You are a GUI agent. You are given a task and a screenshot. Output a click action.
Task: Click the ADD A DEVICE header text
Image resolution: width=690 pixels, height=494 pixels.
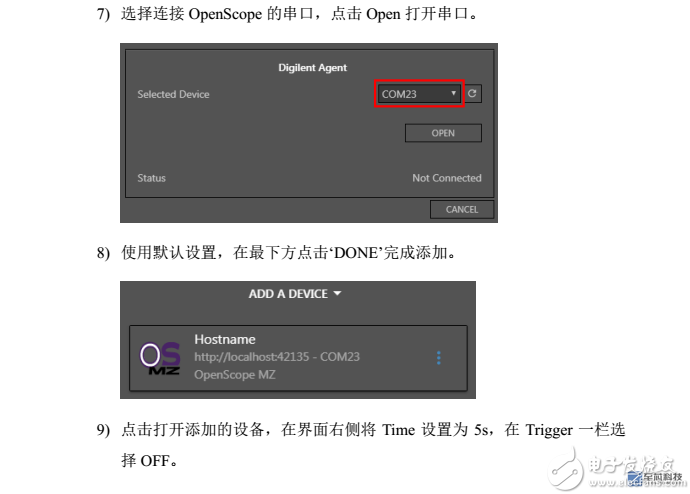click(288, 293)
